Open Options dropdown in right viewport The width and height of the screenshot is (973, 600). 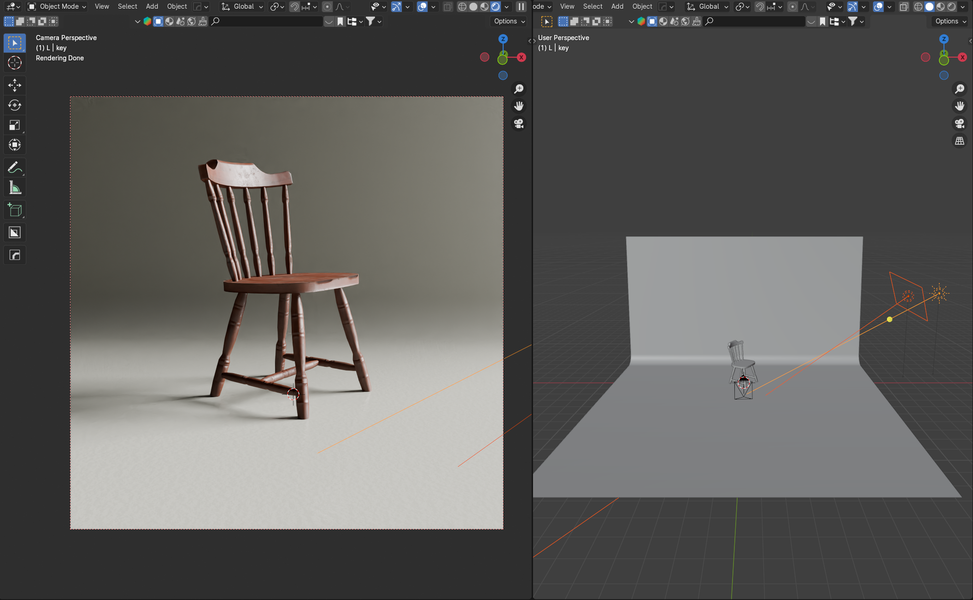[x=950, y=21]
